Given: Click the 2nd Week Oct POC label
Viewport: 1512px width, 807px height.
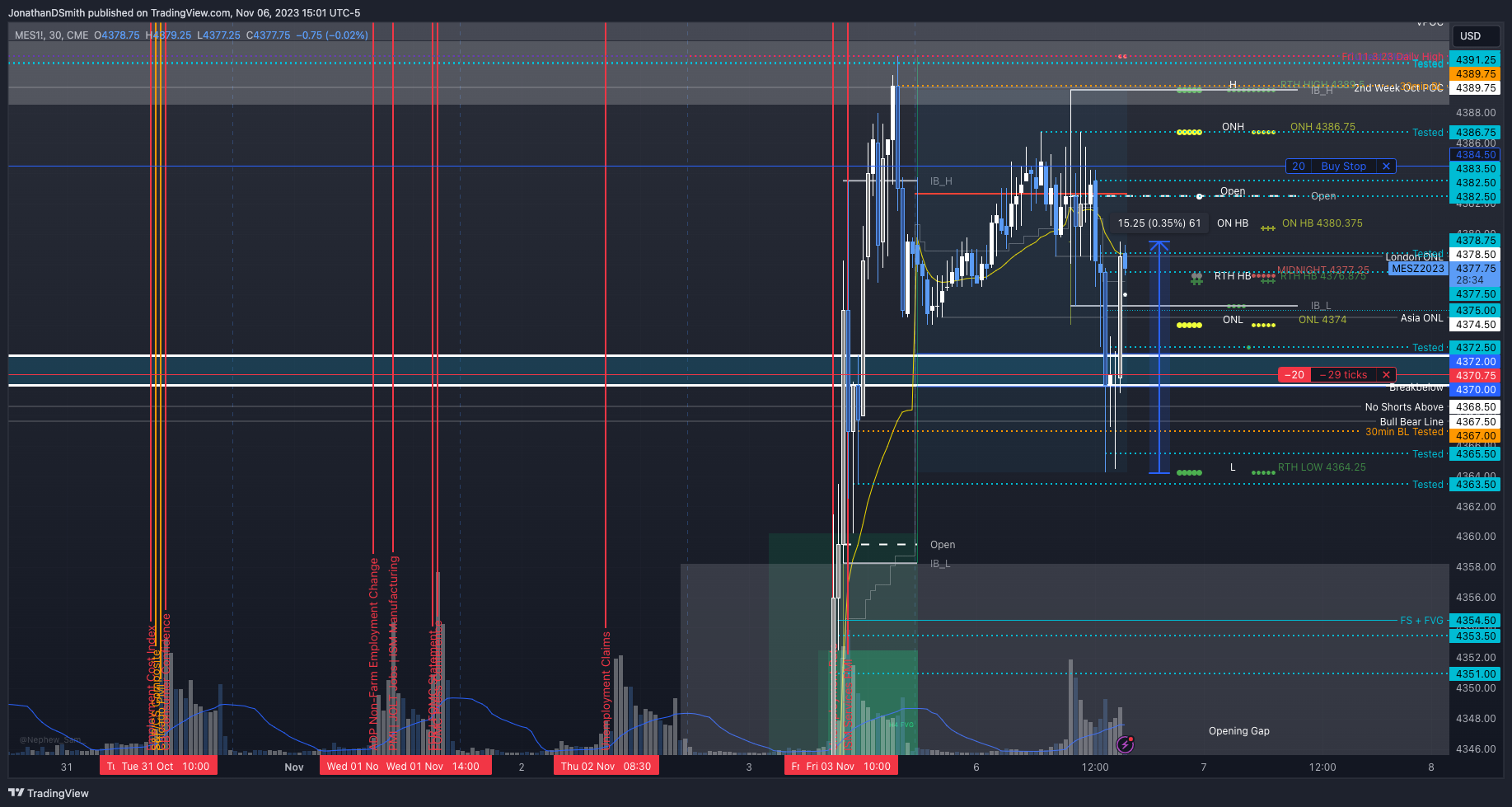Looking at the screenshot, I should coord(1398,88).
